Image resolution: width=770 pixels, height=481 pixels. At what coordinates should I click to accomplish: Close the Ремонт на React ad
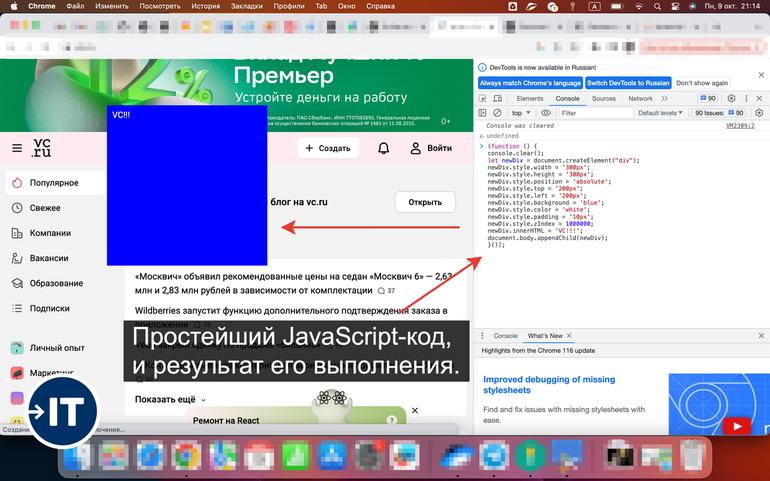click(415, 410)
